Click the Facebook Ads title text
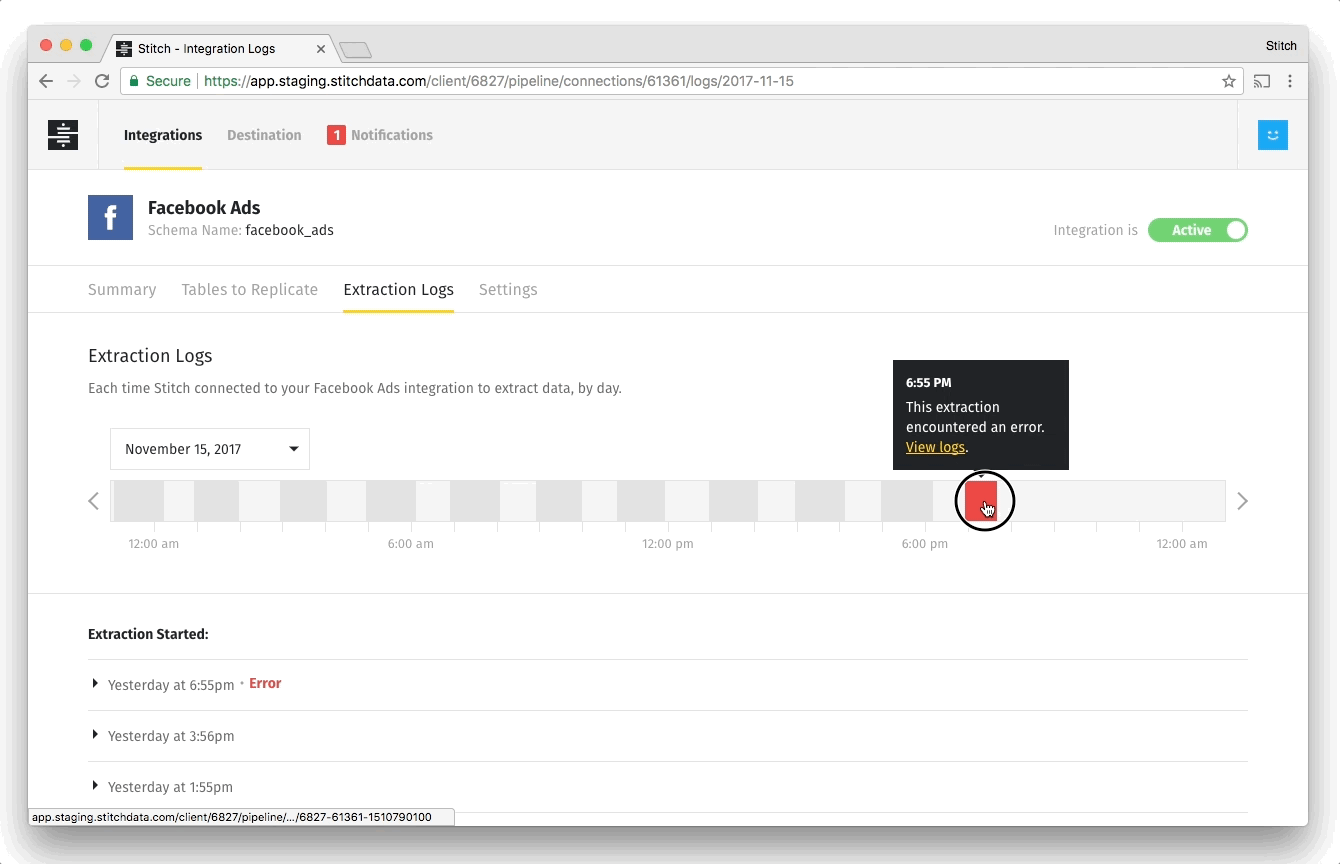Viewport: 1340px width, 864px height. tap(204, 208)
